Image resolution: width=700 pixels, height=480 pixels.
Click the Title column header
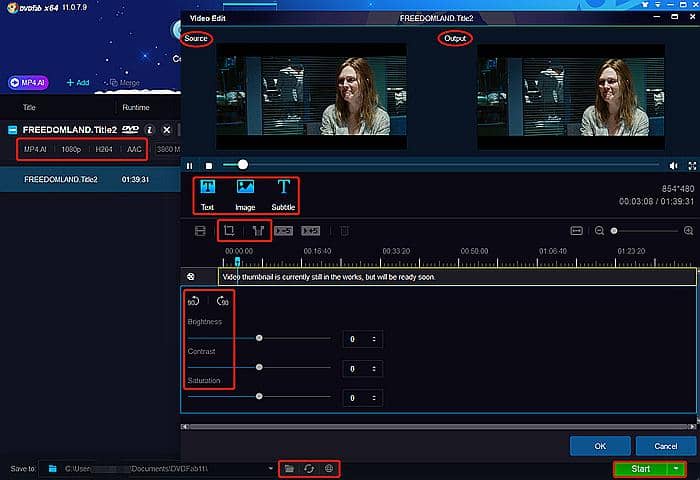[29, 108]
